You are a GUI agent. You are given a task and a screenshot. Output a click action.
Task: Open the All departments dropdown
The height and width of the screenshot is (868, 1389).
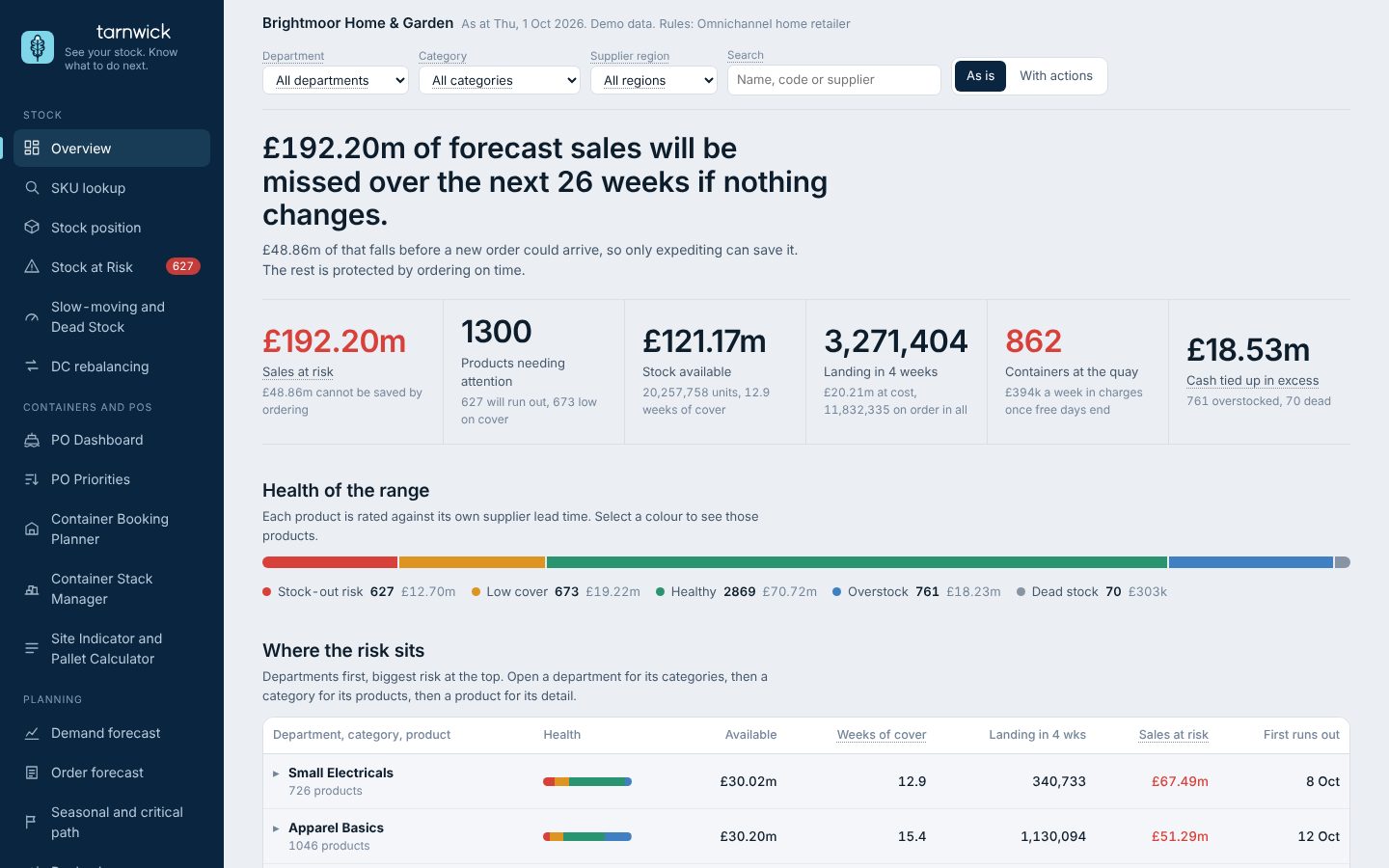(336, 80)
